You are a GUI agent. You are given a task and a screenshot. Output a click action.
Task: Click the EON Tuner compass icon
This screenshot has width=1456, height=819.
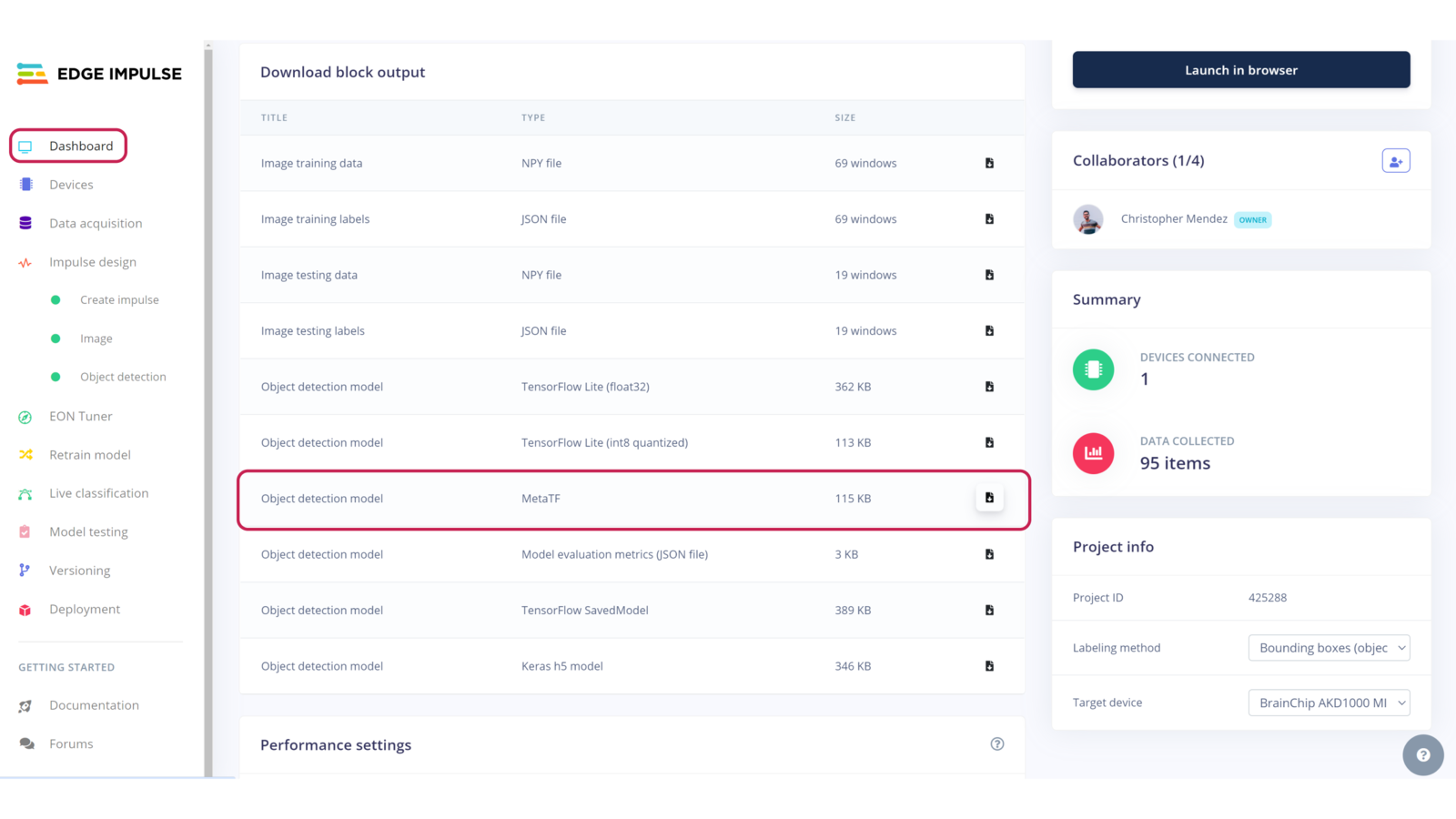25,417
